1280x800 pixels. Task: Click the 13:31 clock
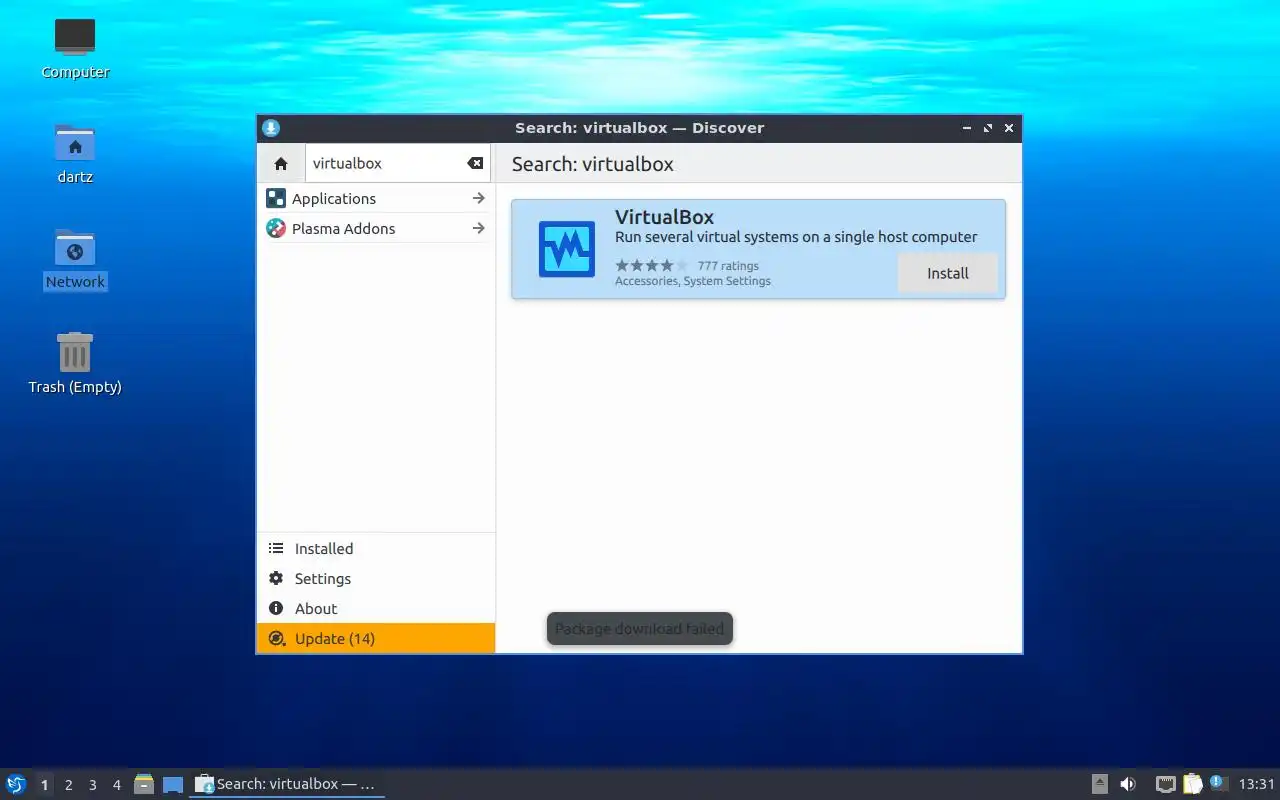pos(1257,784)
